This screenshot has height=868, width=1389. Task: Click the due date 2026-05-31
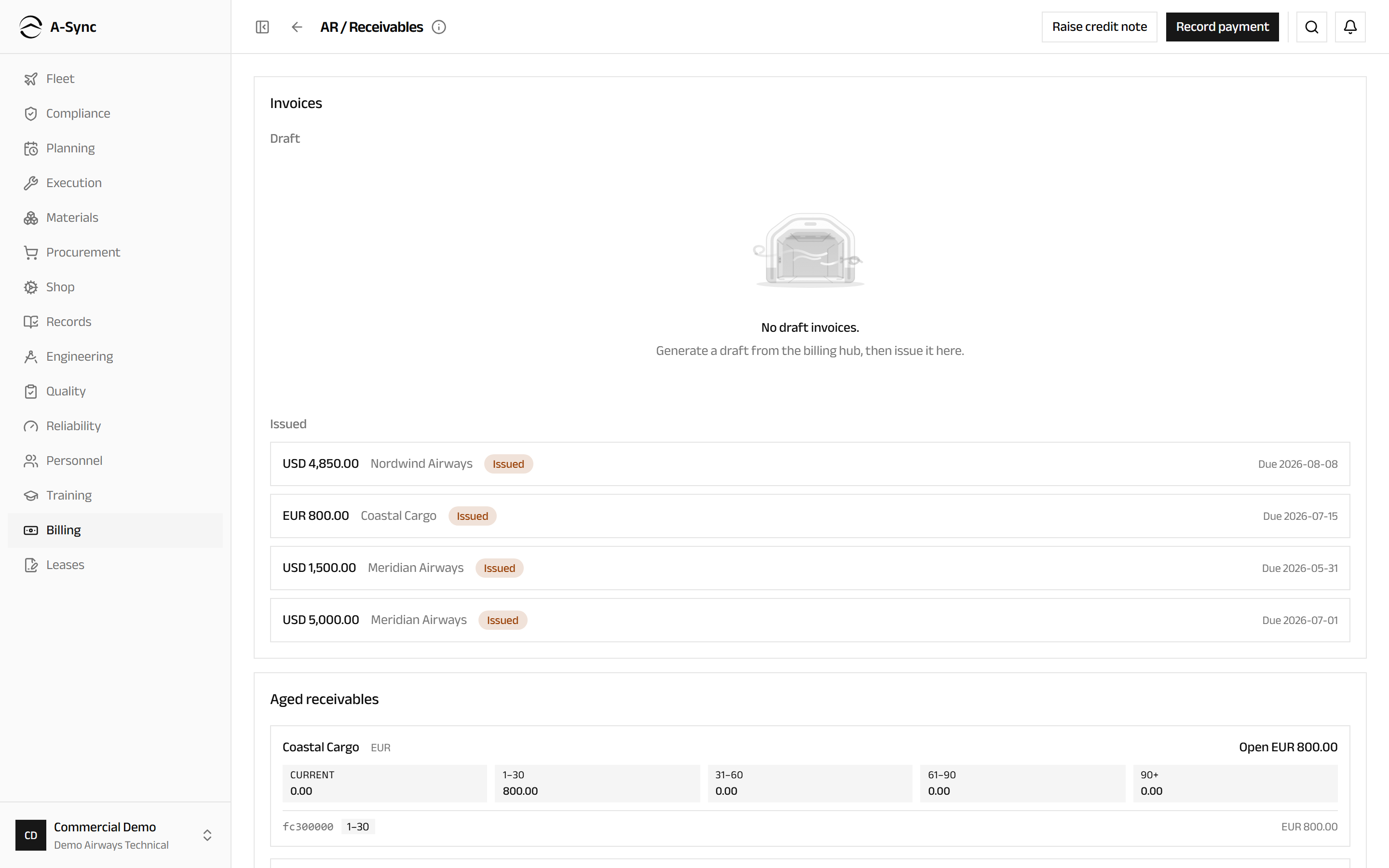pos(1299,569)
